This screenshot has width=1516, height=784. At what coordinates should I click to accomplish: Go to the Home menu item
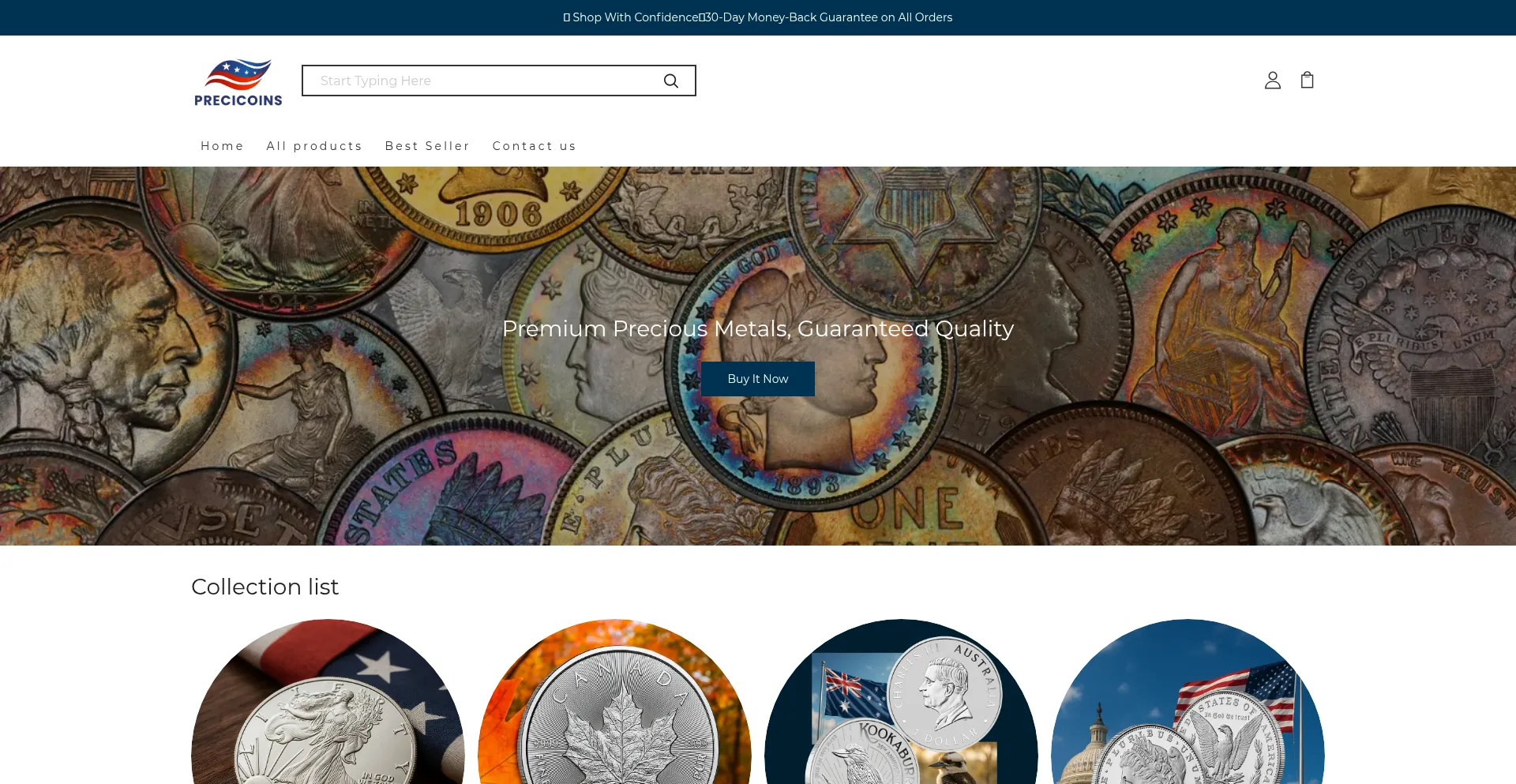(x=223, y=146)
